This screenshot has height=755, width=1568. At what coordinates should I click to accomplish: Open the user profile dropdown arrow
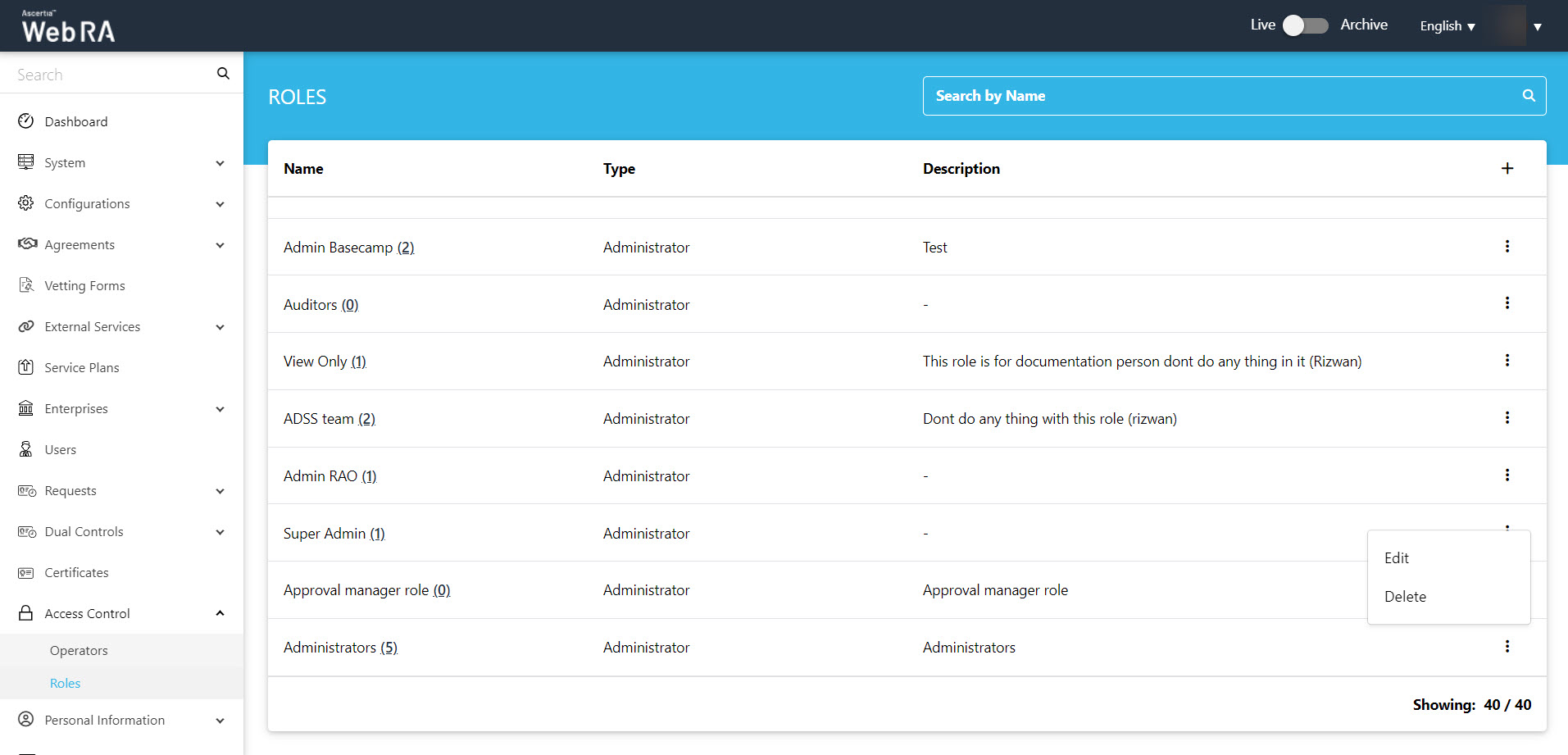1538,27
